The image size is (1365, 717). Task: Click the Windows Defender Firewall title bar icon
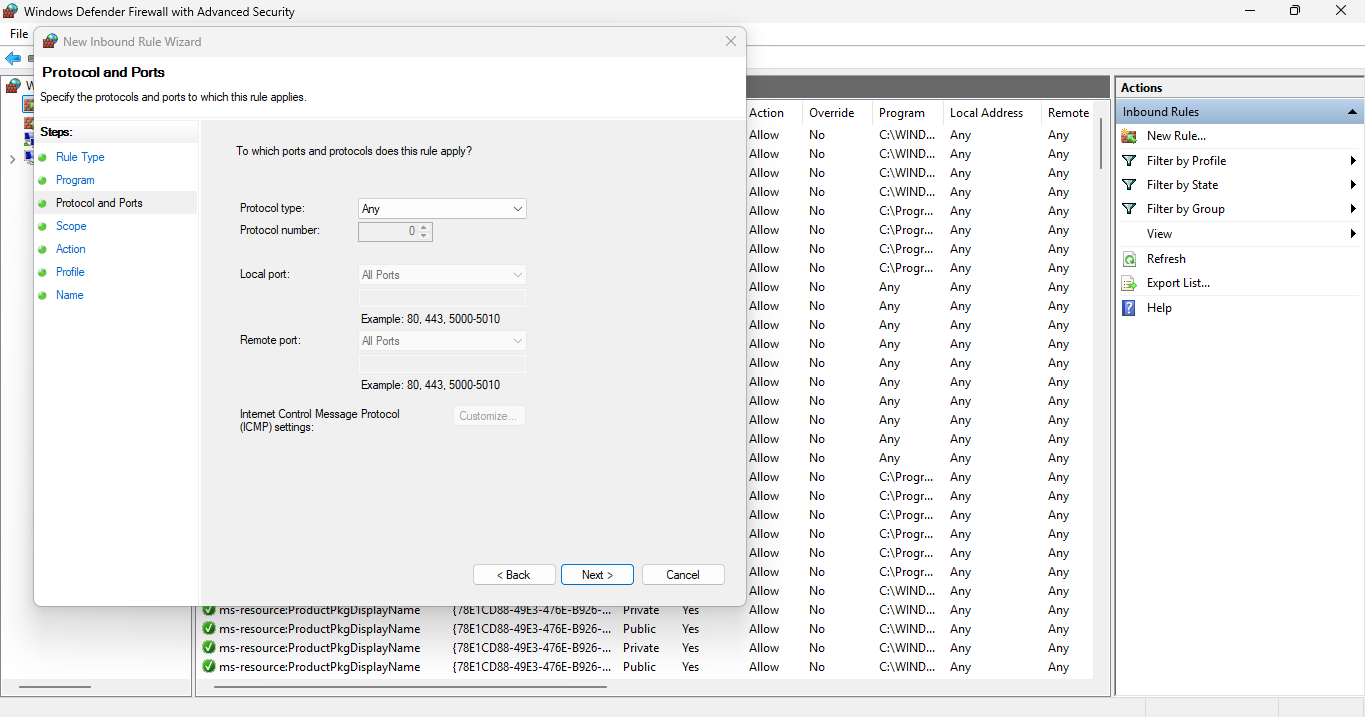pyautogui.click(x=11, y=11)
